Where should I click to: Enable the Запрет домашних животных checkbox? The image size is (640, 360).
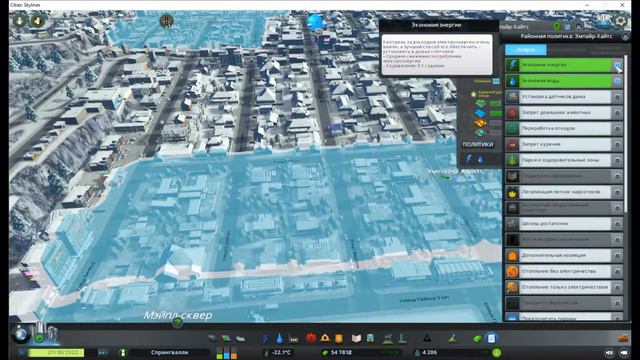click(617, 113)
